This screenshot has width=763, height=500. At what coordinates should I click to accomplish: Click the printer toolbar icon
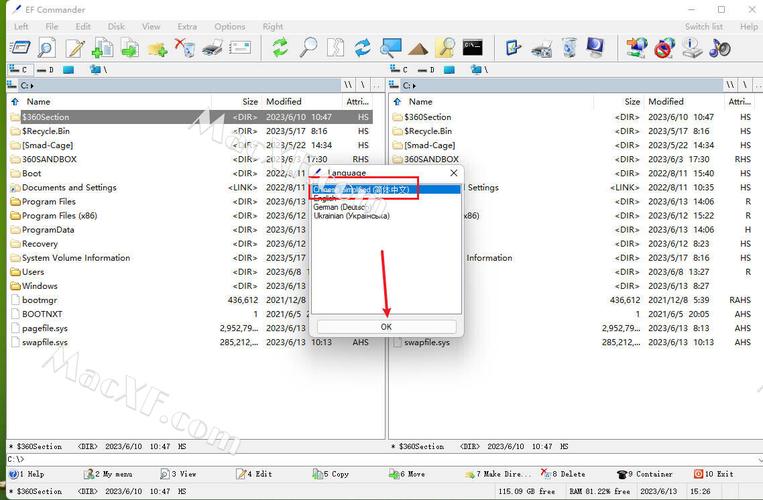click(212, 48)
